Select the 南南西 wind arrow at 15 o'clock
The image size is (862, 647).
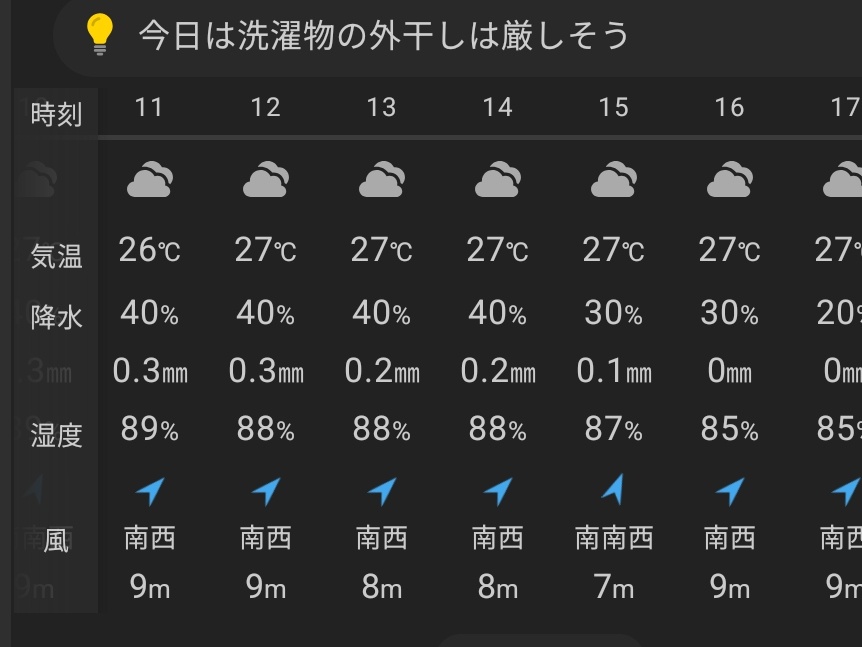pos(614,489)
